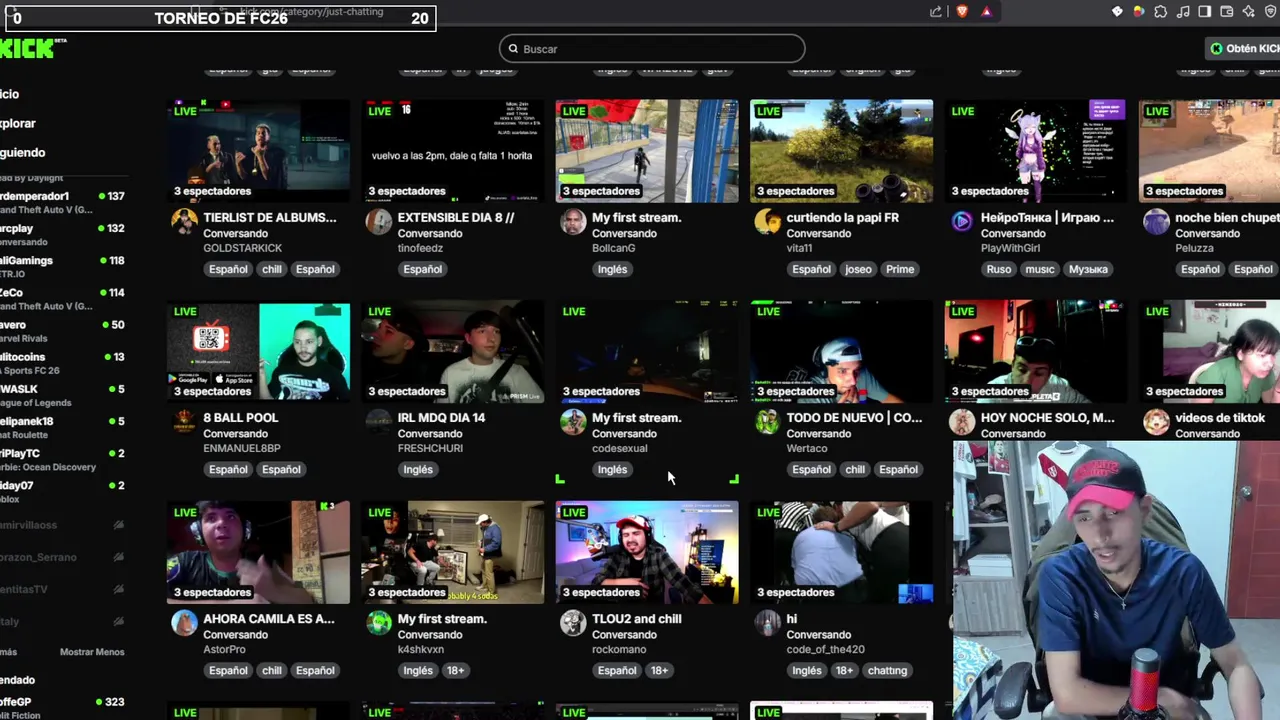This screenshot has width=1280, height=720.
Task: Open GOLDSTARKICK channel avatar
Action: point(184,221)
